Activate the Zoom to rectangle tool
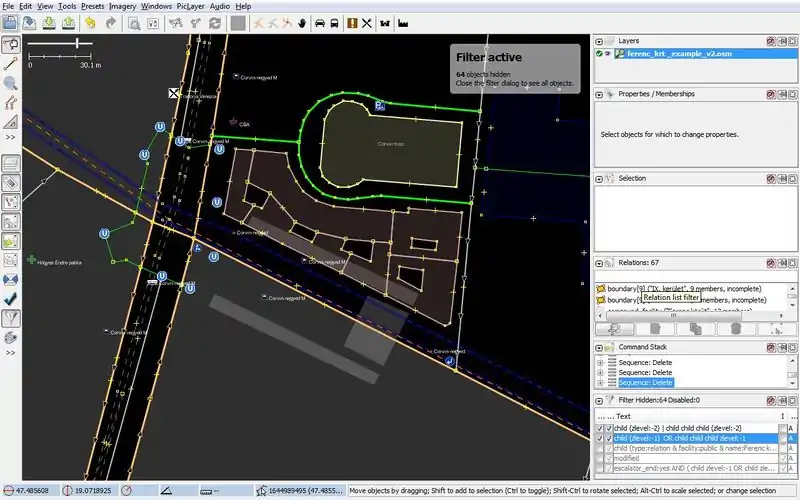800x500 pixels. point(11,83)
